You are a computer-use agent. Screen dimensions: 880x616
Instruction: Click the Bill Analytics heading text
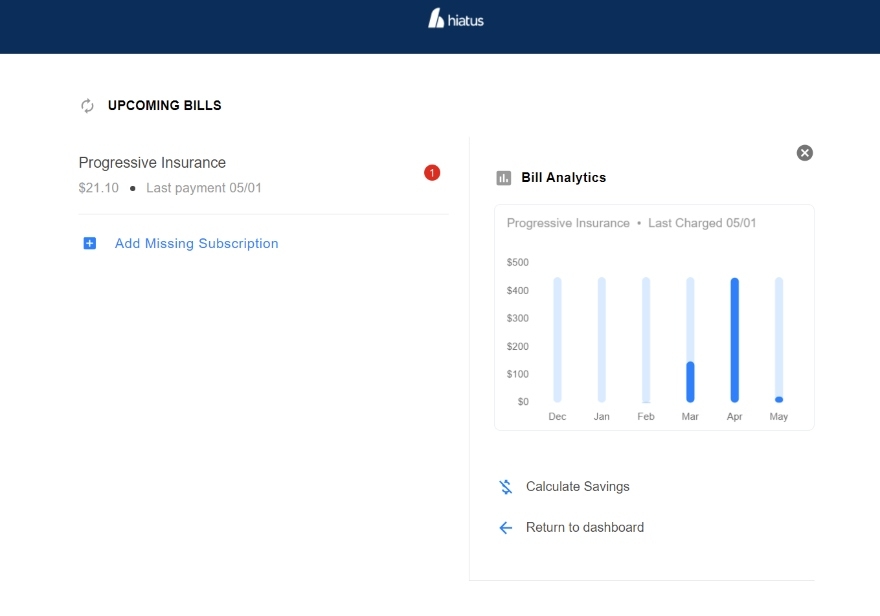[x=563, y=177]
